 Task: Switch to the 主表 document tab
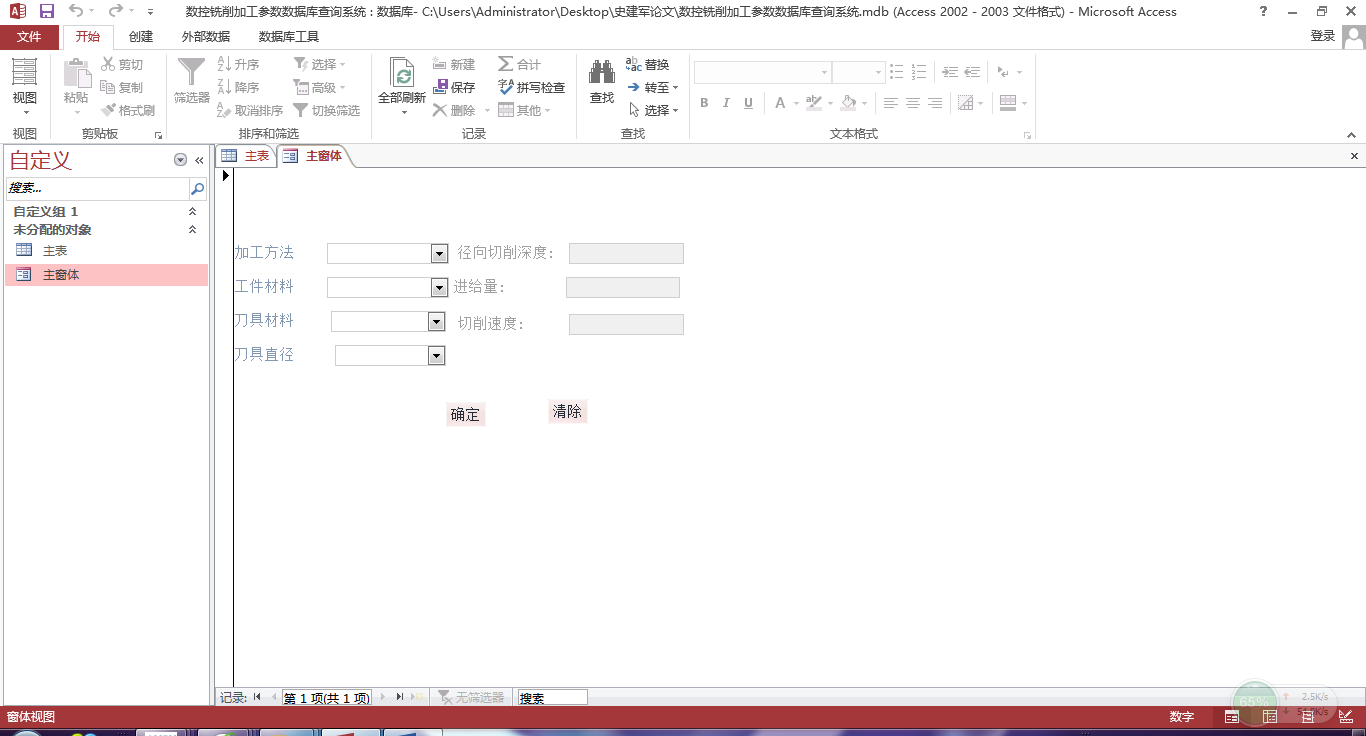[x=247, y=156]
